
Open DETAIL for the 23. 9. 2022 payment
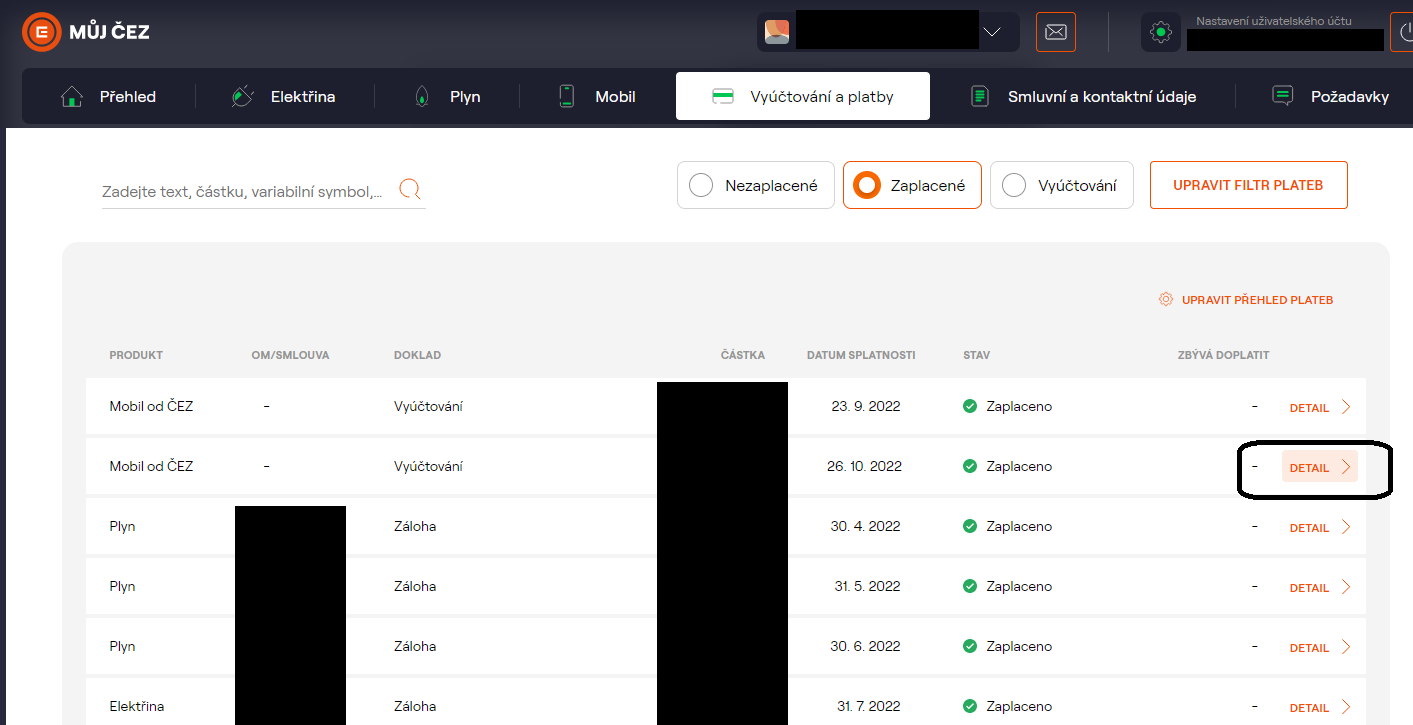1320,407
